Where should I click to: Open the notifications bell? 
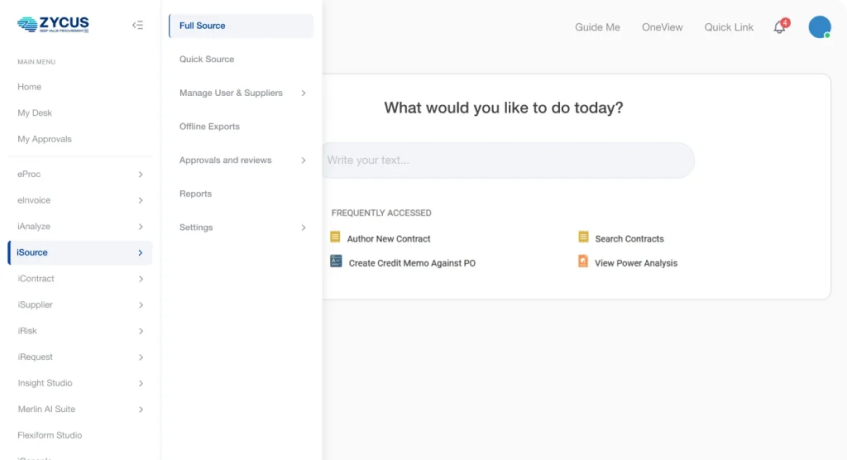(x=780, y=27)
